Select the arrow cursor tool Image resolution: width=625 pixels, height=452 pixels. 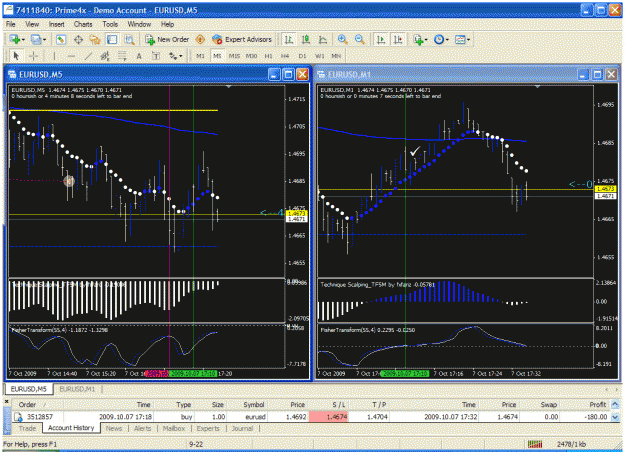[x=16, y=56]
